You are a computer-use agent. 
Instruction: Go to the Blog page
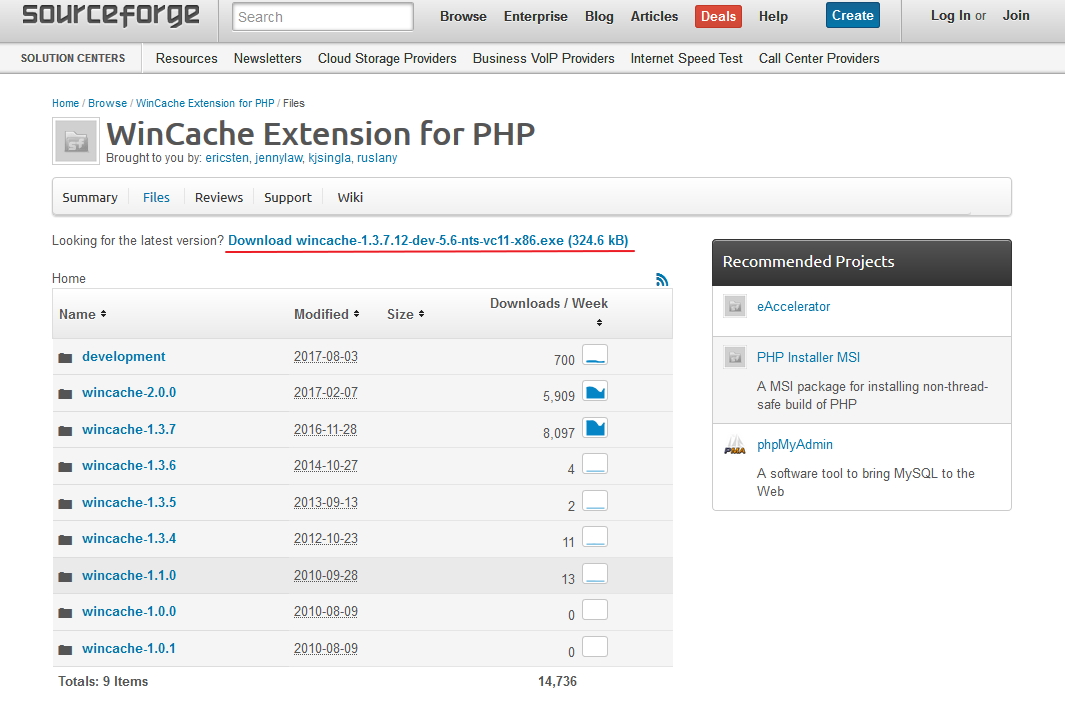[599, 16]
